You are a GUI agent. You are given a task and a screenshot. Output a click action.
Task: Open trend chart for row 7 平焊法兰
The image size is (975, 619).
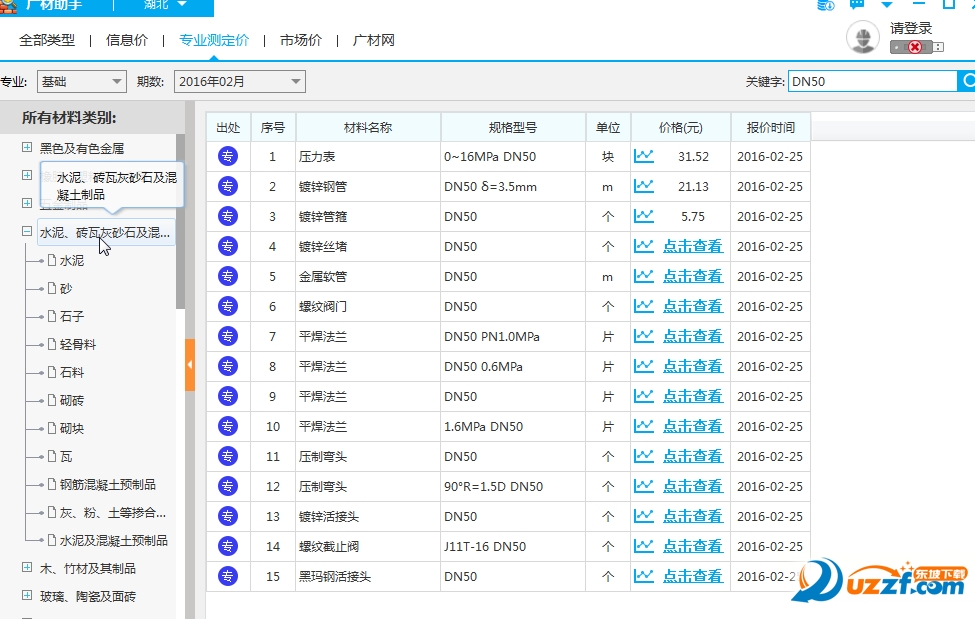click(x=644, y=336)
